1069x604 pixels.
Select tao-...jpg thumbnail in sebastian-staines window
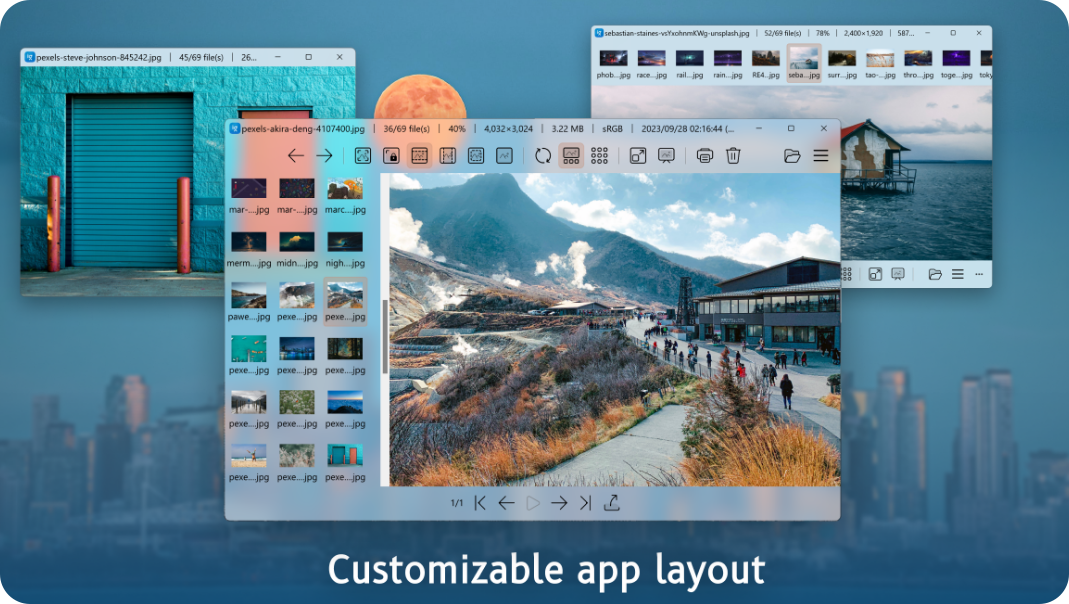click(880, 64)
